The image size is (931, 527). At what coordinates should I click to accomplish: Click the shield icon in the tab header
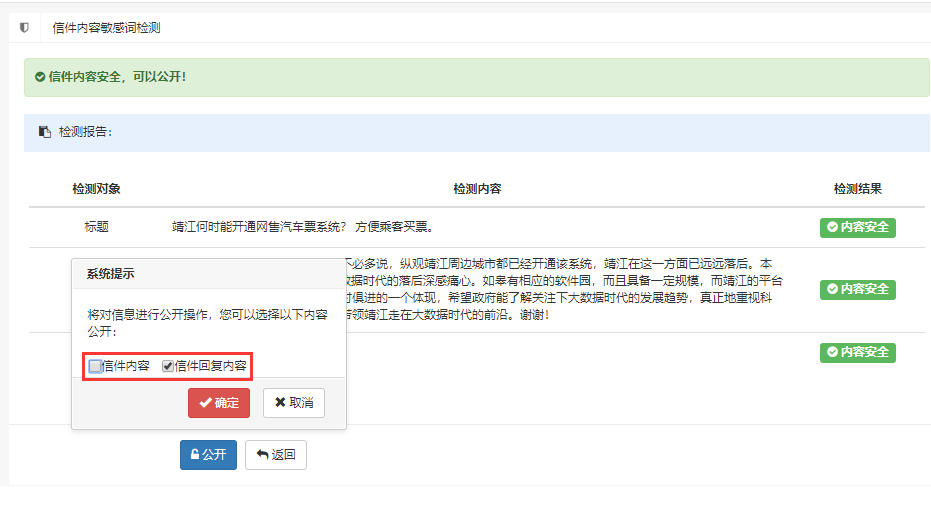[24, 28]
